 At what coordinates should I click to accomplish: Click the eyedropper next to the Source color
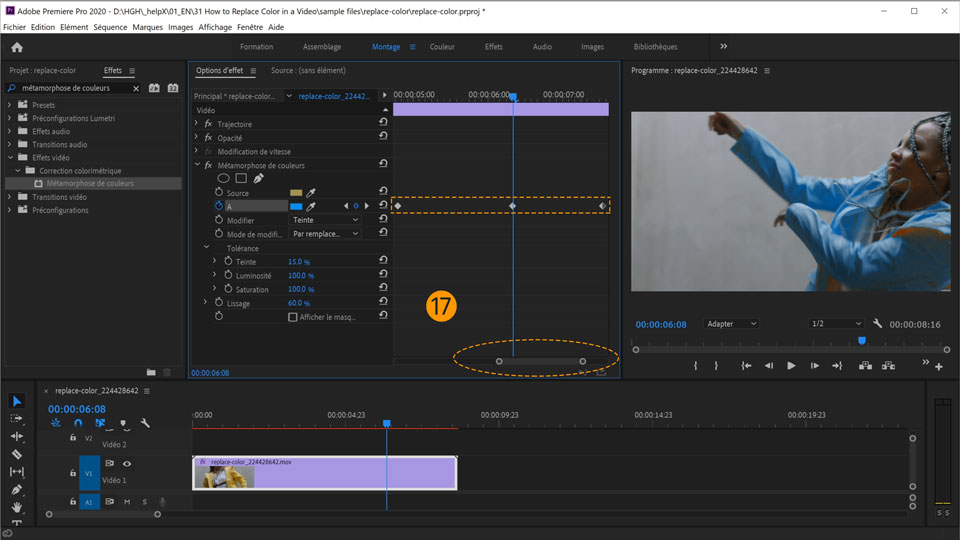[x=311, y=192]
